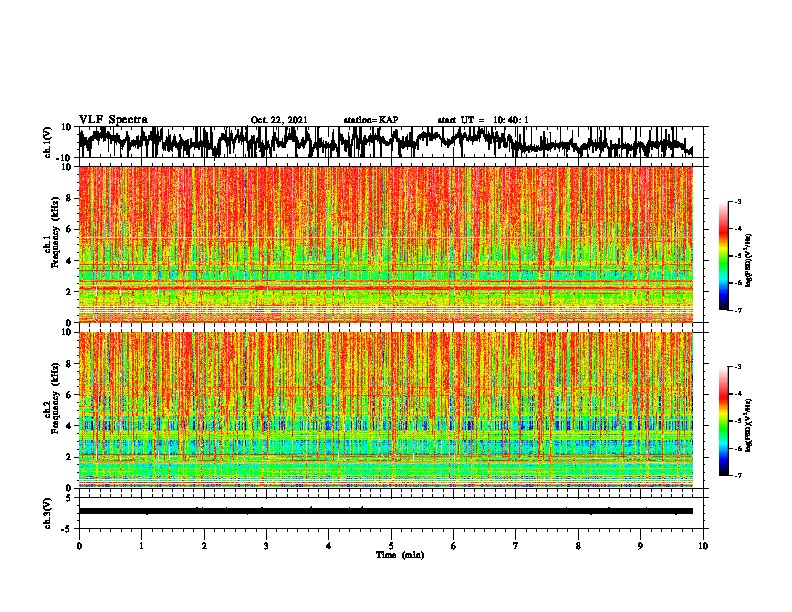Click time axis tick label '8'
Screen dimensions: 792x612
578,546
